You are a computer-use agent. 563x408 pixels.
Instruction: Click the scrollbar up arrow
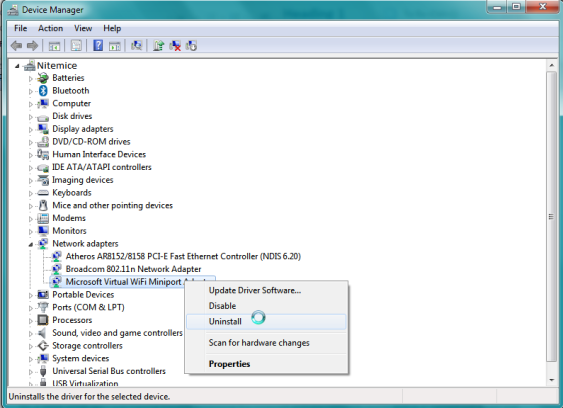[551, 66]
